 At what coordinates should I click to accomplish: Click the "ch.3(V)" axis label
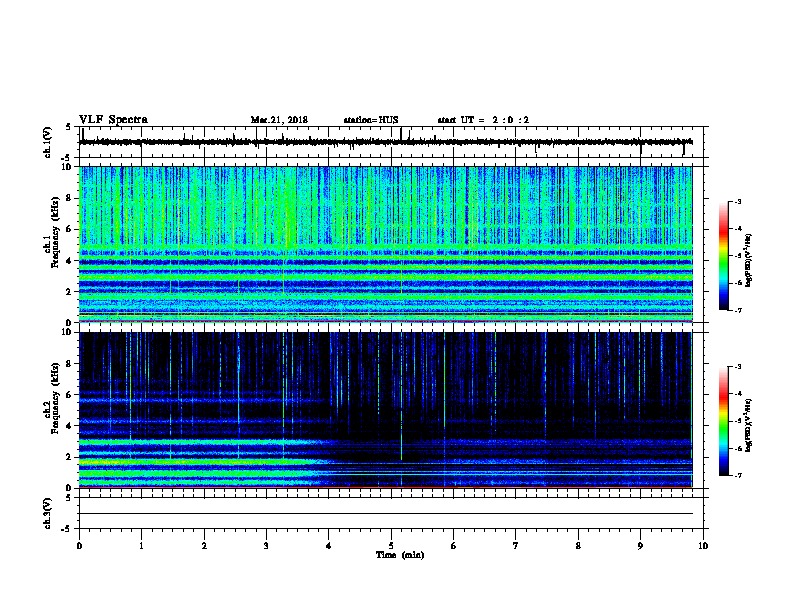[47, 513]
